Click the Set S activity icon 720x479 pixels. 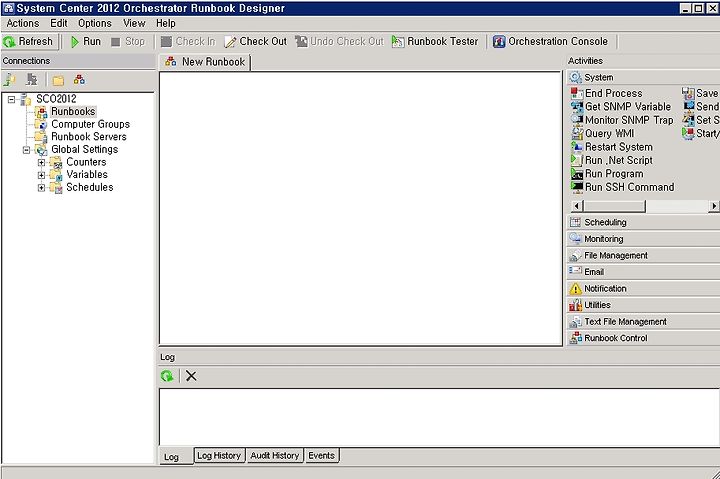pyautogui.click(x=688, y=120)
